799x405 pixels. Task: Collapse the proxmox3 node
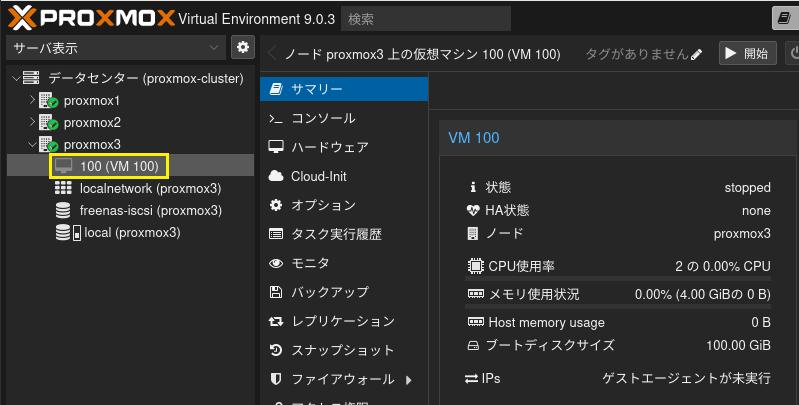click(x=33, y=144)
